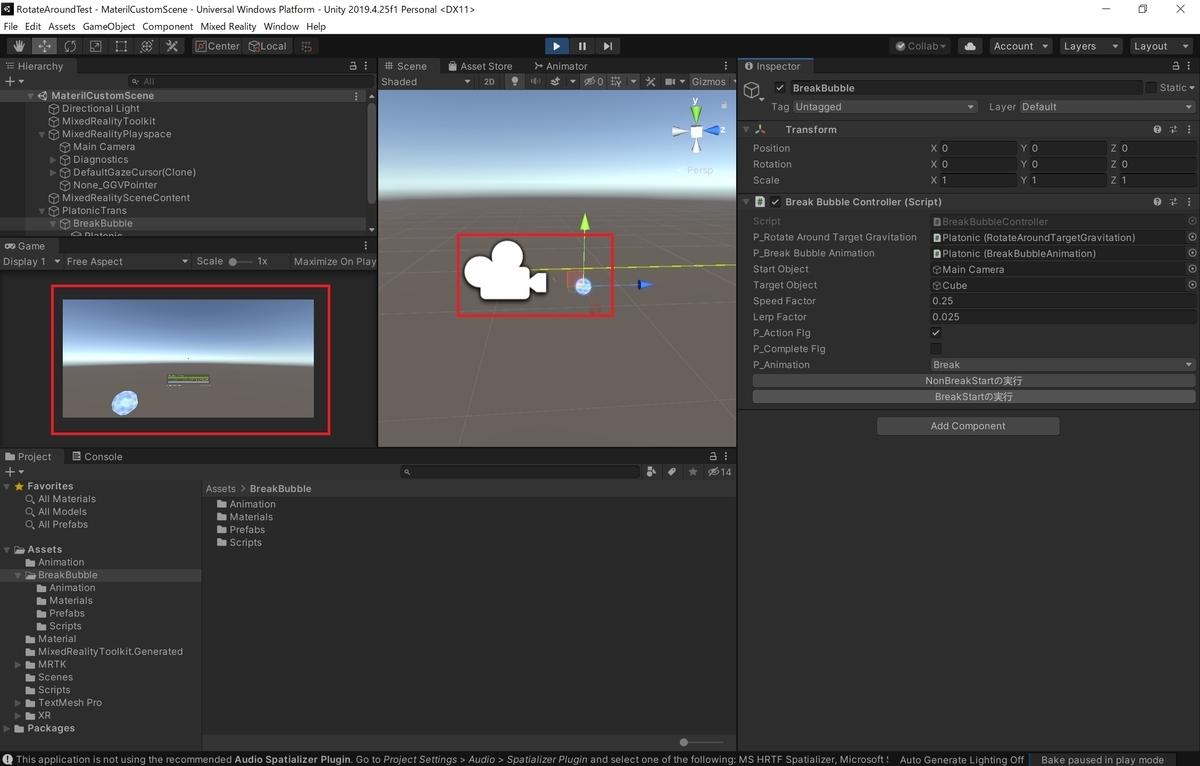Open the Account button
Image resolution: width=1200 pixels, height=766 pixels.
click(x=1020, y=46)
